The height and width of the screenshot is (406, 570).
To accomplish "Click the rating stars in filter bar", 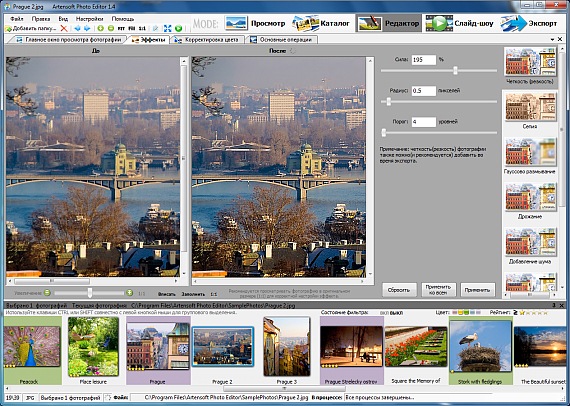I will tap(533, 313).
